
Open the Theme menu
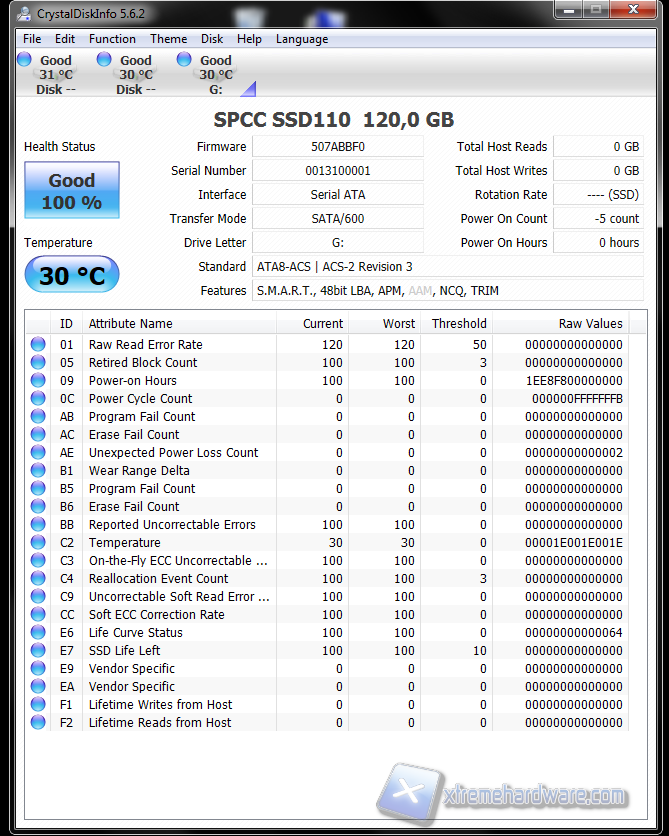pos(168,39)
